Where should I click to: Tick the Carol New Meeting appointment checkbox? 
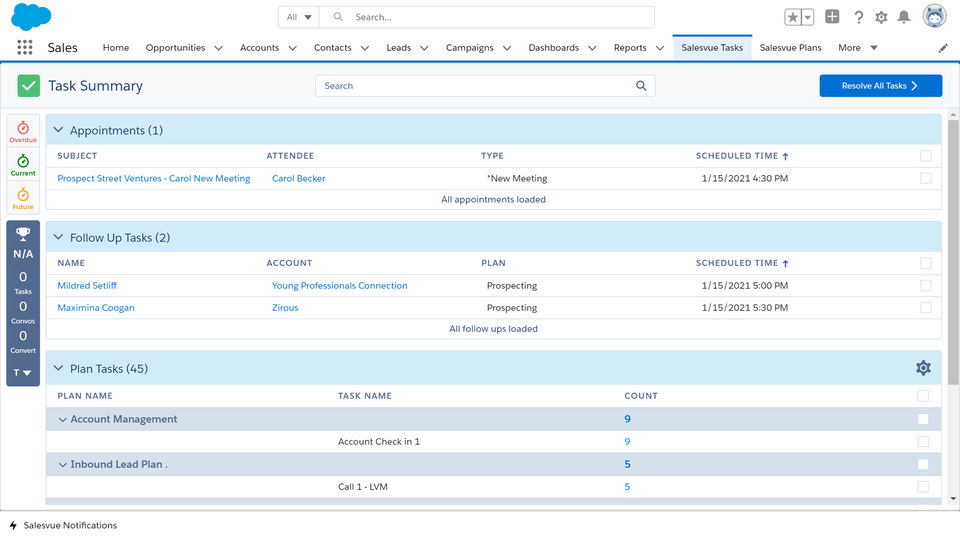click(x=925, y=178)
